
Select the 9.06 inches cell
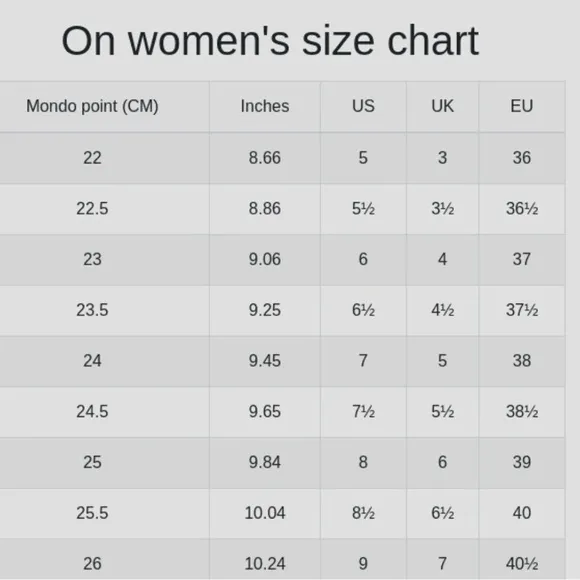pos(265,259)
